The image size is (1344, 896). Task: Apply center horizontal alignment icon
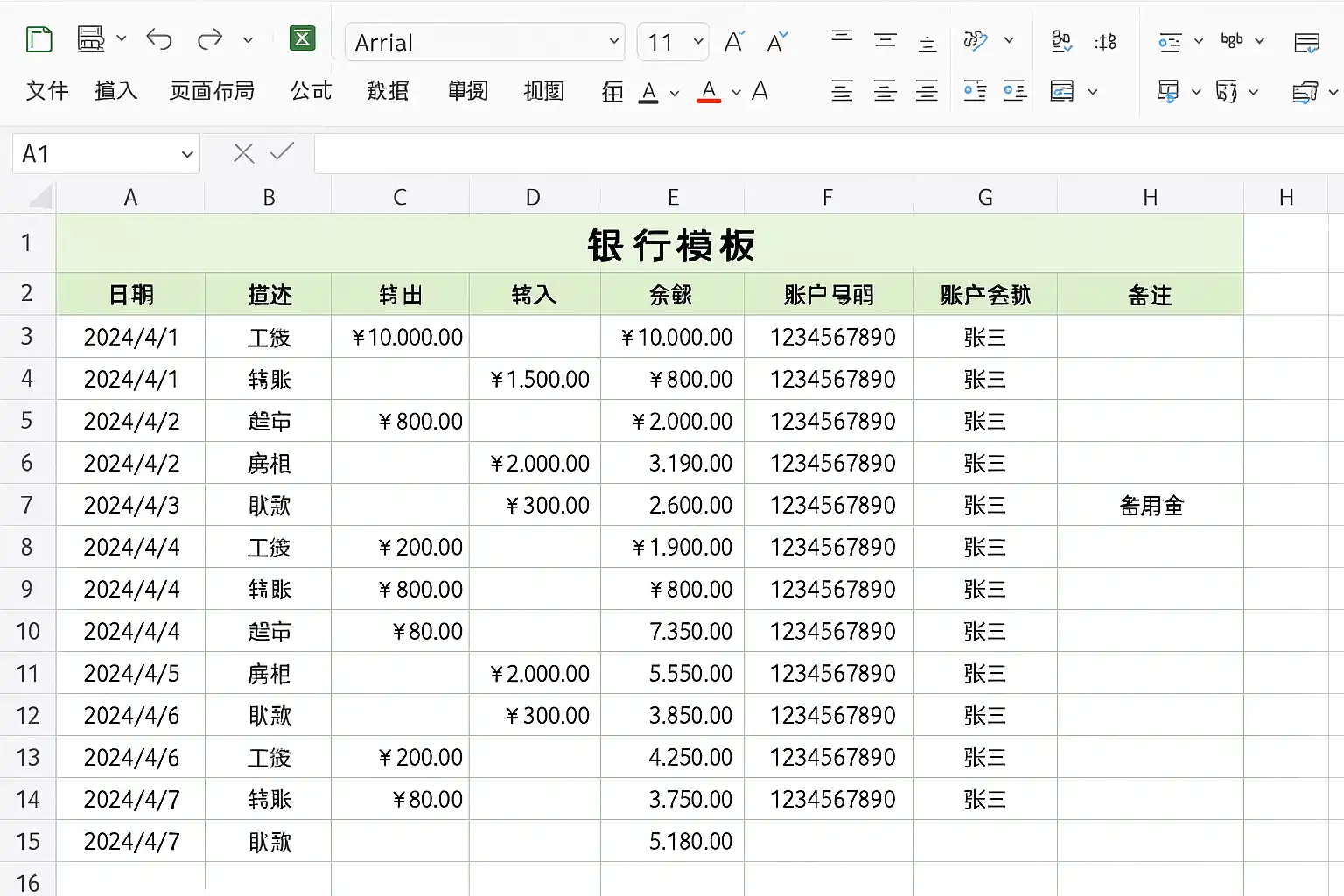(x=885, y=91)
